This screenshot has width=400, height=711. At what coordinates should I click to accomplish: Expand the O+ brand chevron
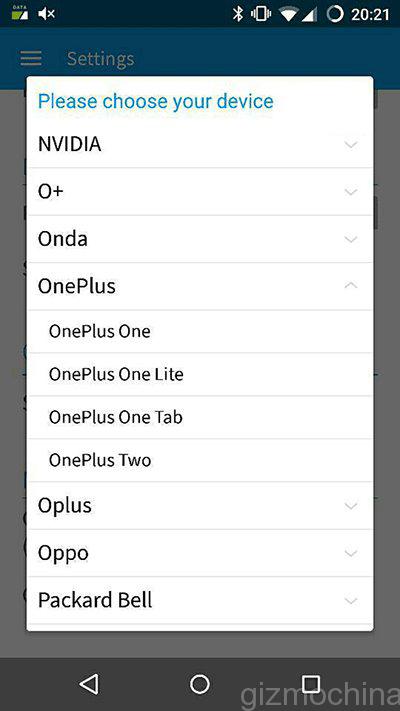point(351,192)
